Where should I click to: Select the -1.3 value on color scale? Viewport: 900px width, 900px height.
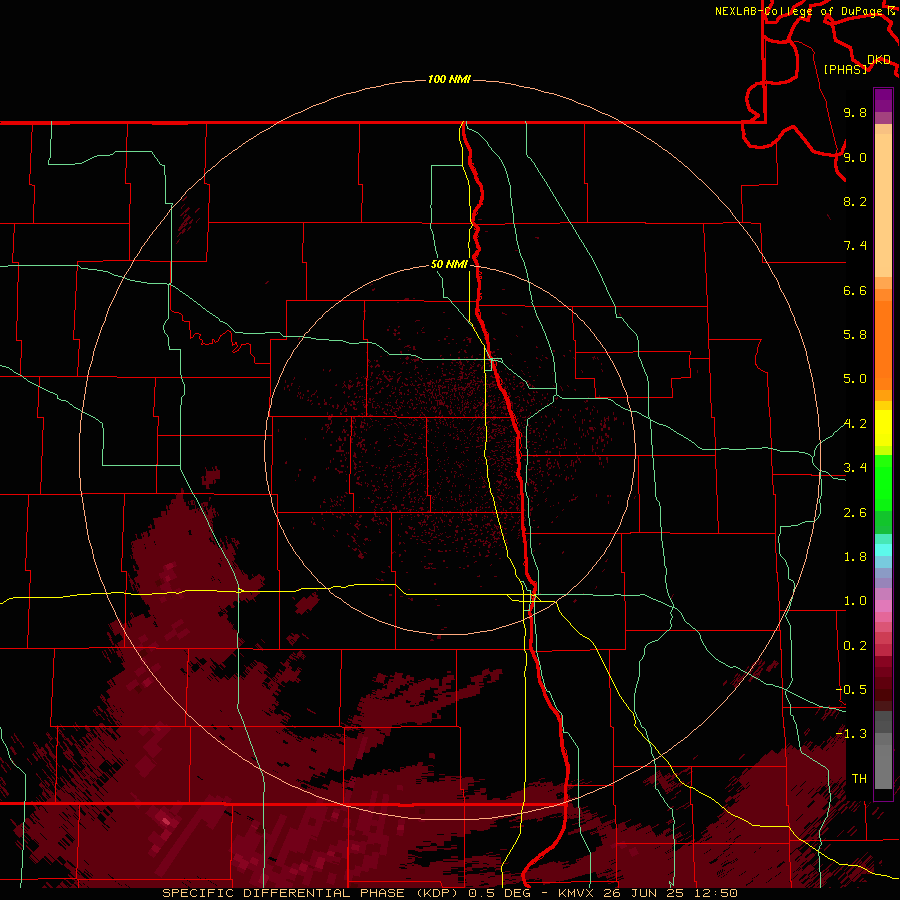(x=851, y=734)
